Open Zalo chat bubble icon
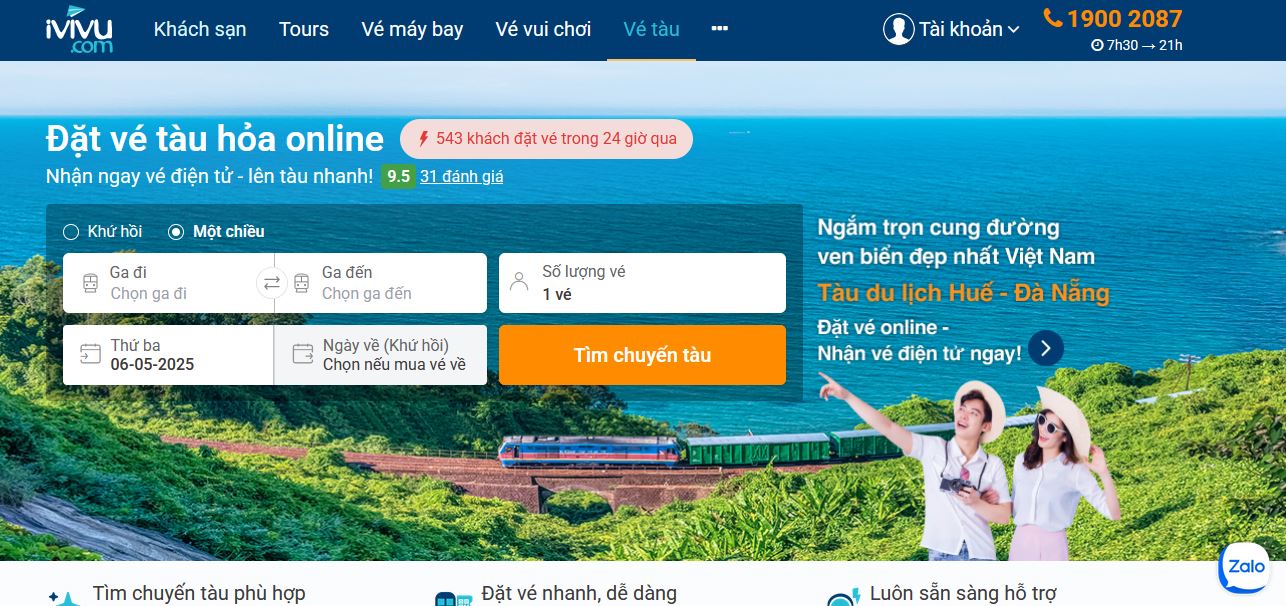 (x=1245, y=568)
